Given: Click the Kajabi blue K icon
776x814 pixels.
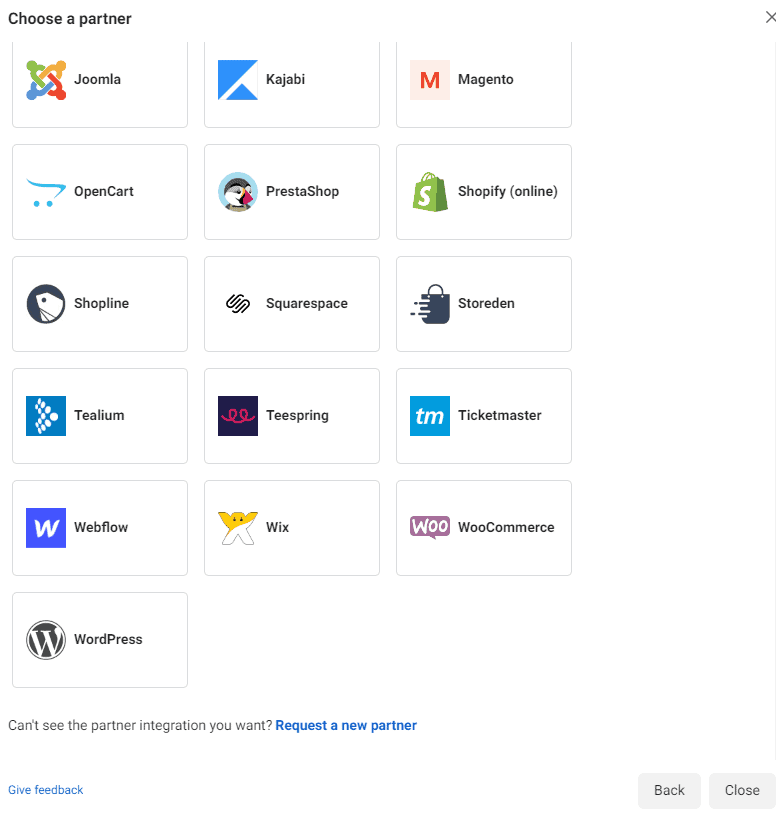Looking at the screenshot, I should pyautogui.click(x=238, y=80).
